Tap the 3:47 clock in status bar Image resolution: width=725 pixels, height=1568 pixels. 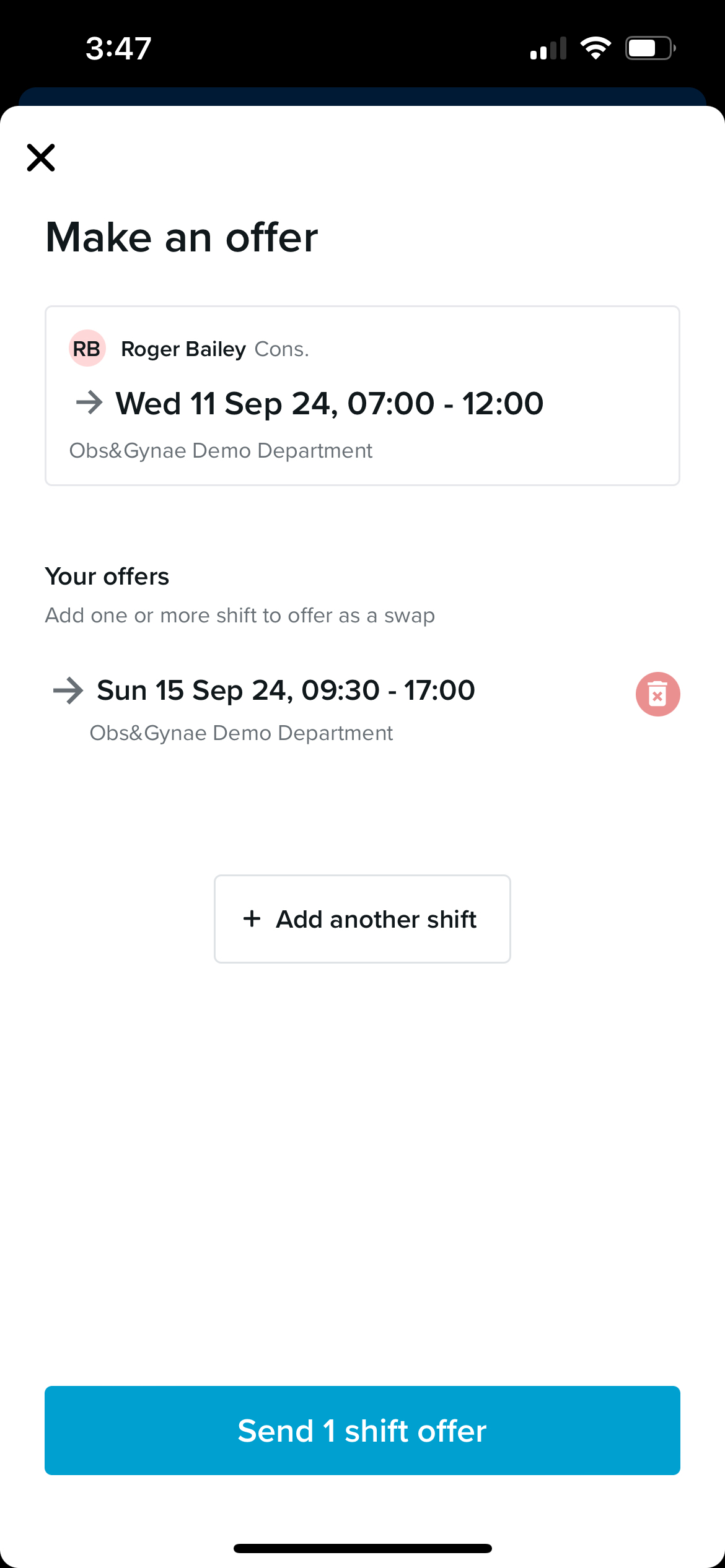118,48
